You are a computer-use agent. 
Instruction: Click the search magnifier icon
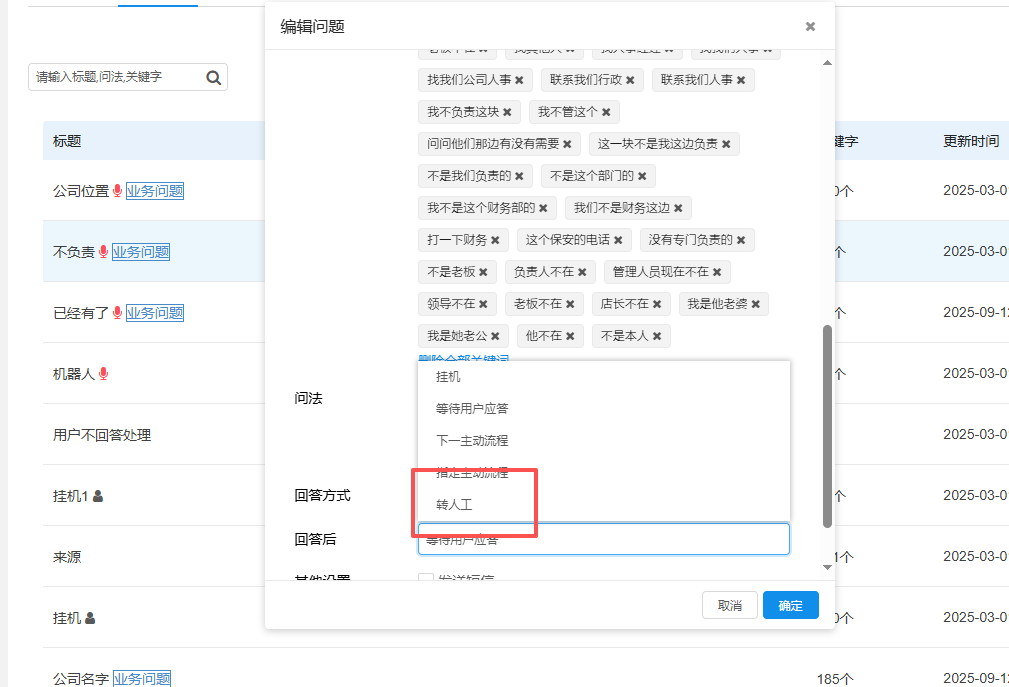pos(214,78)
